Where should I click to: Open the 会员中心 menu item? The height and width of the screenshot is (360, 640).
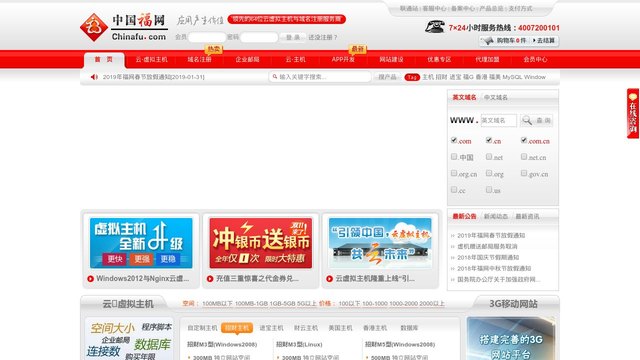click(x=535, y=60)
